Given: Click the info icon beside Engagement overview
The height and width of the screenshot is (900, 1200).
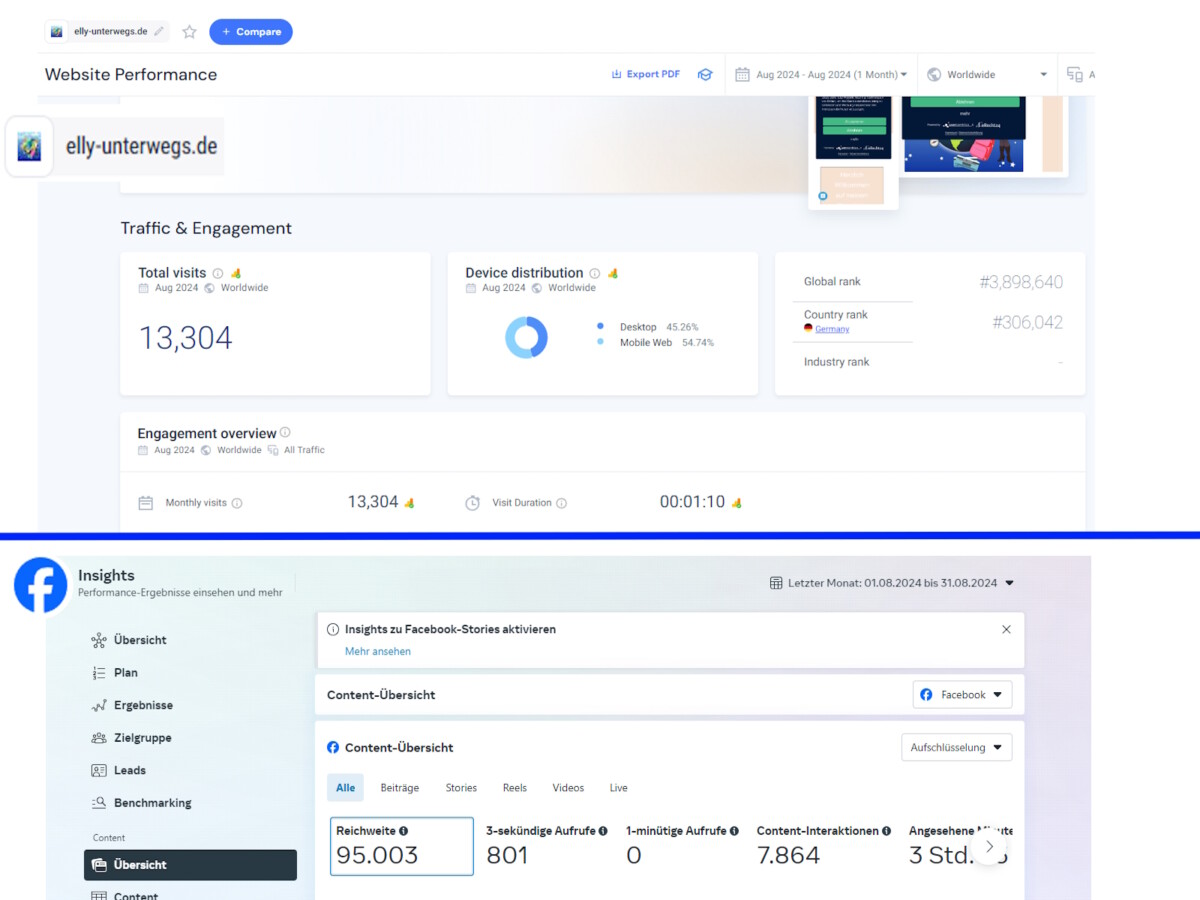Looking at the screenshot, I should click(x=285, y=432).
